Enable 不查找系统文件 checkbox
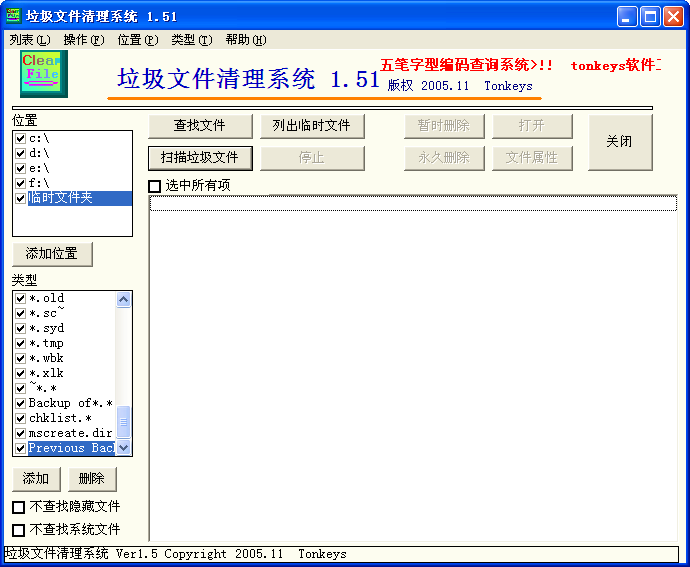Viewport: 690px width, 567px height. click(x=19, y=529)
